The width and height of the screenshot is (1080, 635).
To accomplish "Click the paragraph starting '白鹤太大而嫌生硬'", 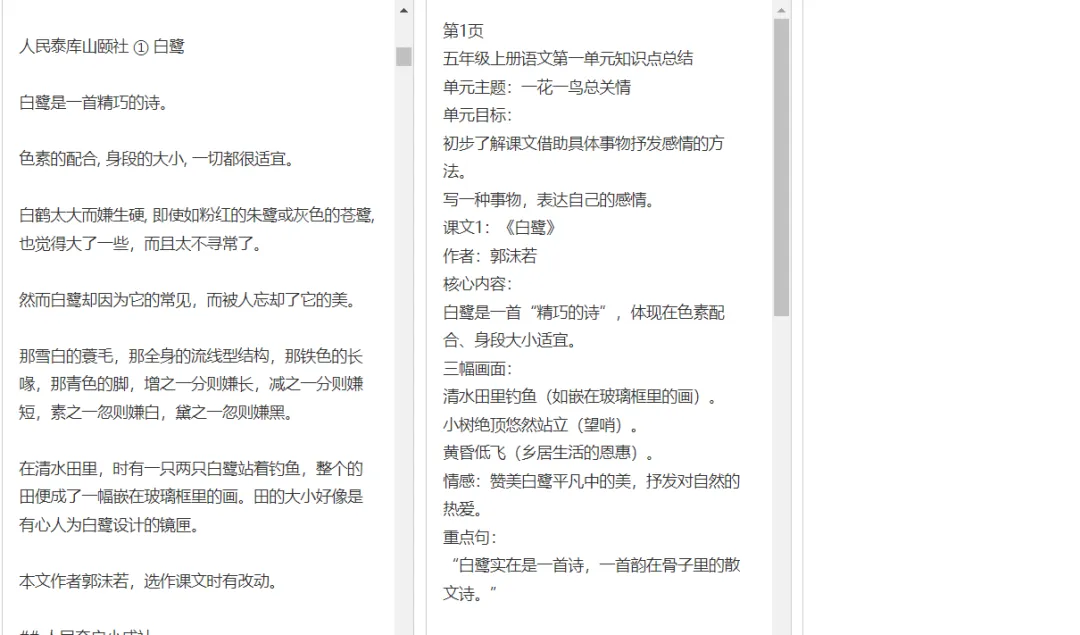I will [197, 229].
